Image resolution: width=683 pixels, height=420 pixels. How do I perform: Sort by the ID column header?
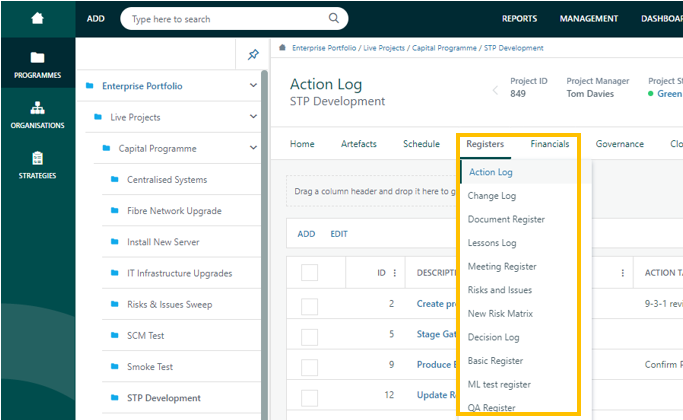coord(381,273)
